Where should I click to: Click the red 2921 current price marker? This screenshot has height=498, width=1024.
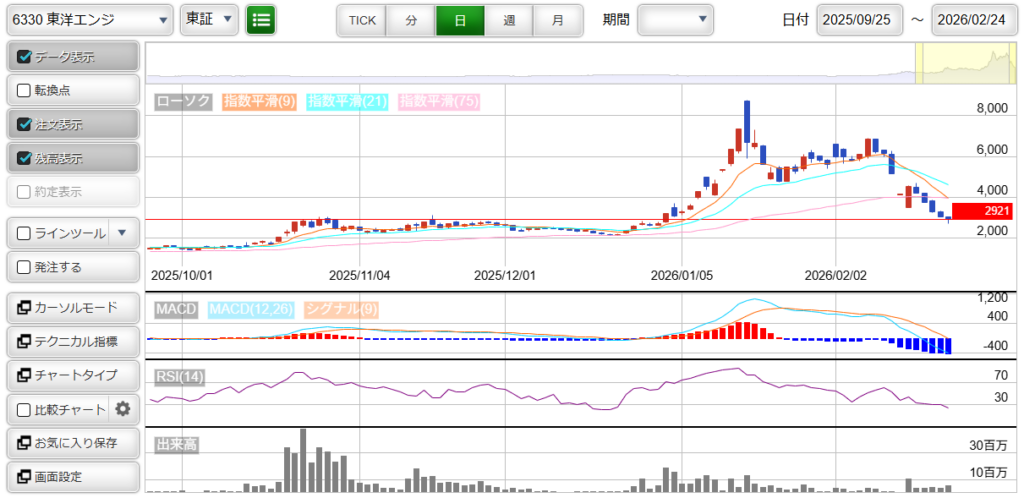coord(982,211)
